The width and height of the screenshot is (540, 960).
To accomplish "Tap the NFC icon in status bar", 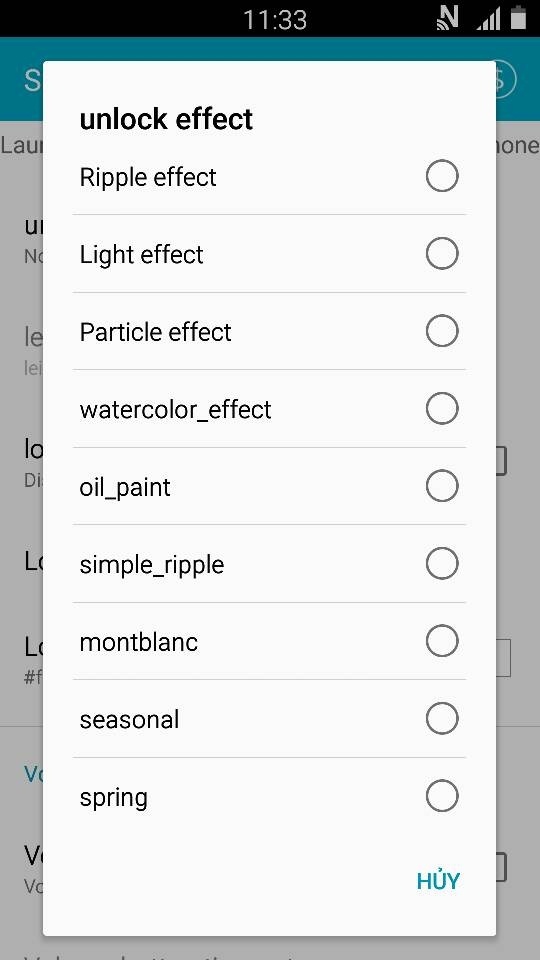I will 448,18.
